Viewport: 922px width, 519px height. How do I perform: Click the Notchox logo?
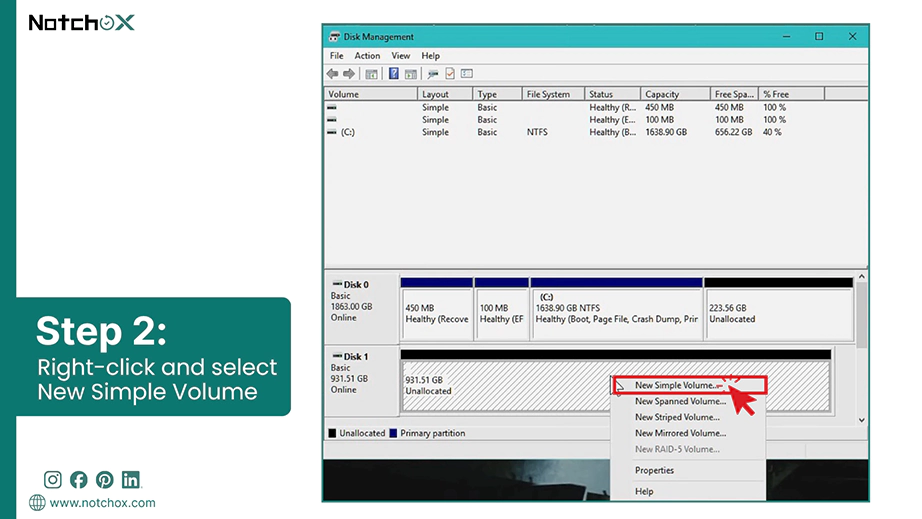click(82, 23)
